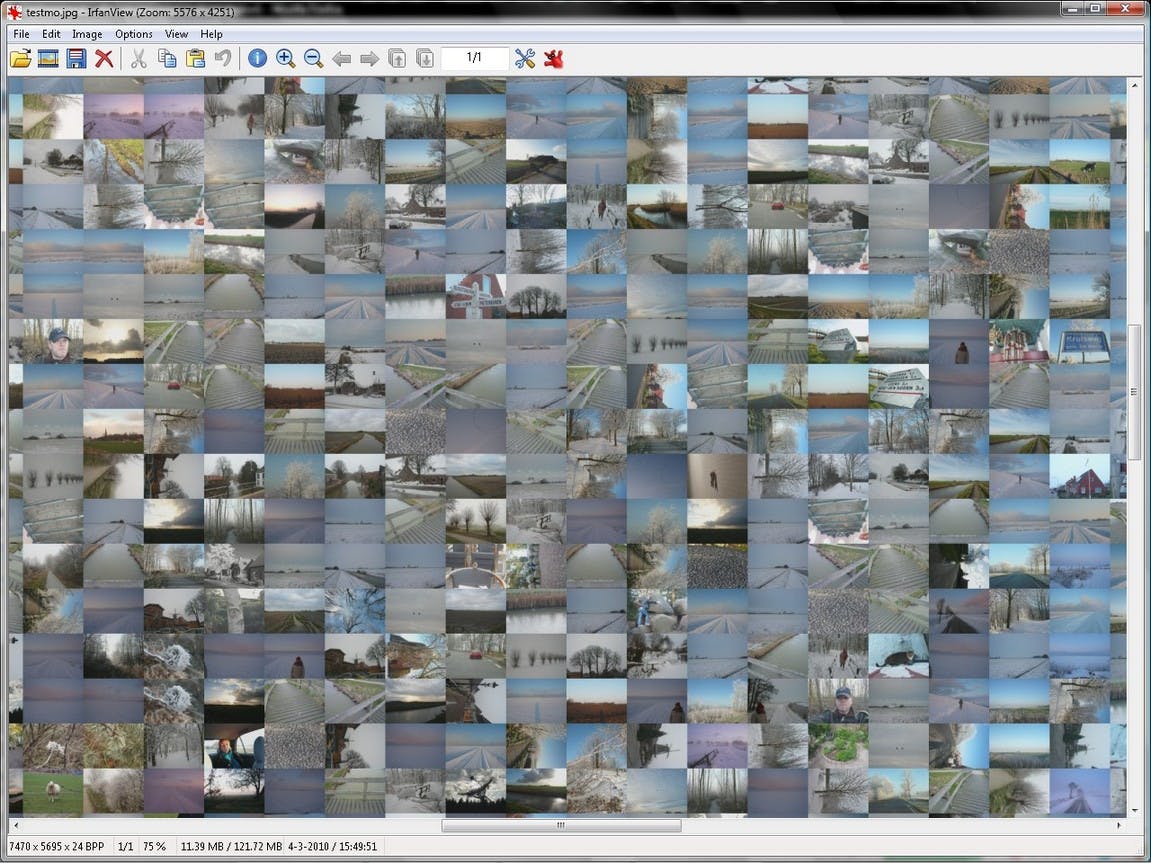Image resolution: width=1151 pixels, height=863 pixels.
Task: Open the File menu
Action: click(21, 34)
